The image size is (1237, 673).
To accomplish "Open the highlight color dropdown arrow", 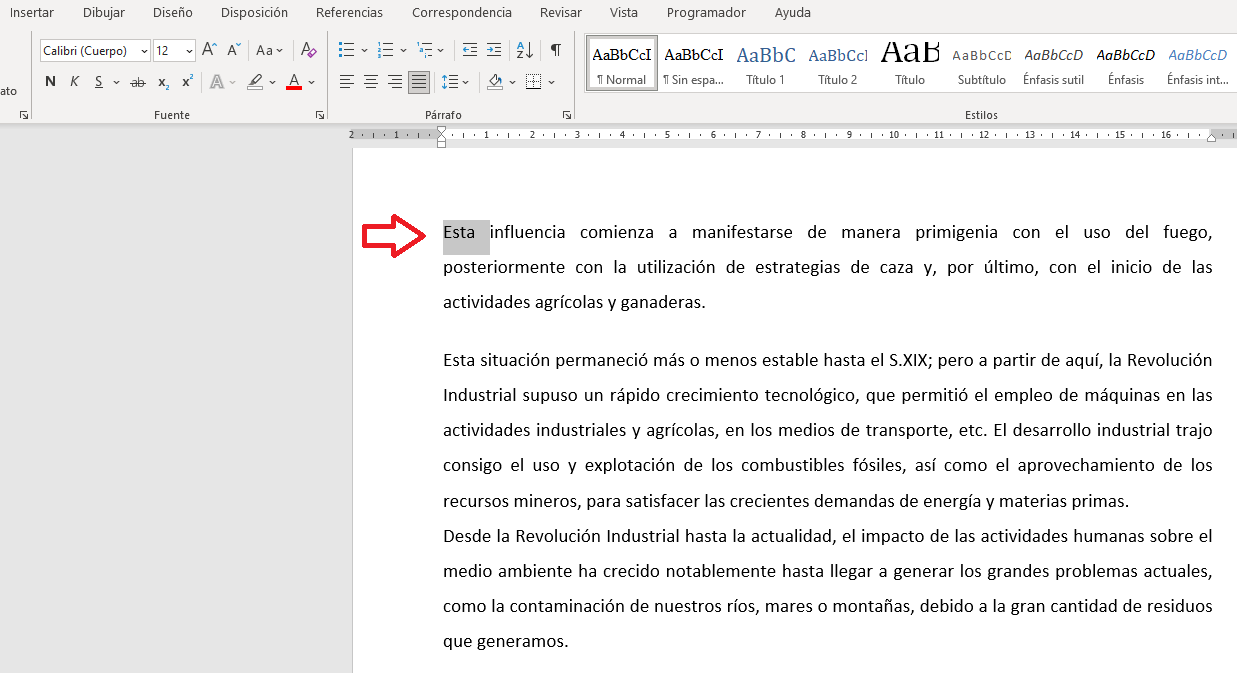I will tap(272, 82).
